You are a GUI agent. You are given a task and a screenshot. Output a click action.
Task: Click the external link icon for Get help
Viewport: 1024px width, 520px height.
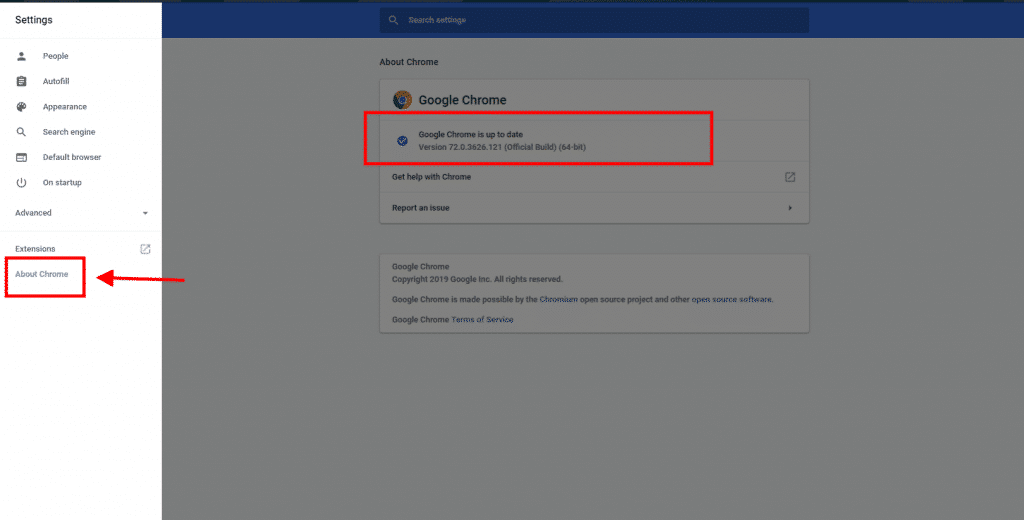789,177
